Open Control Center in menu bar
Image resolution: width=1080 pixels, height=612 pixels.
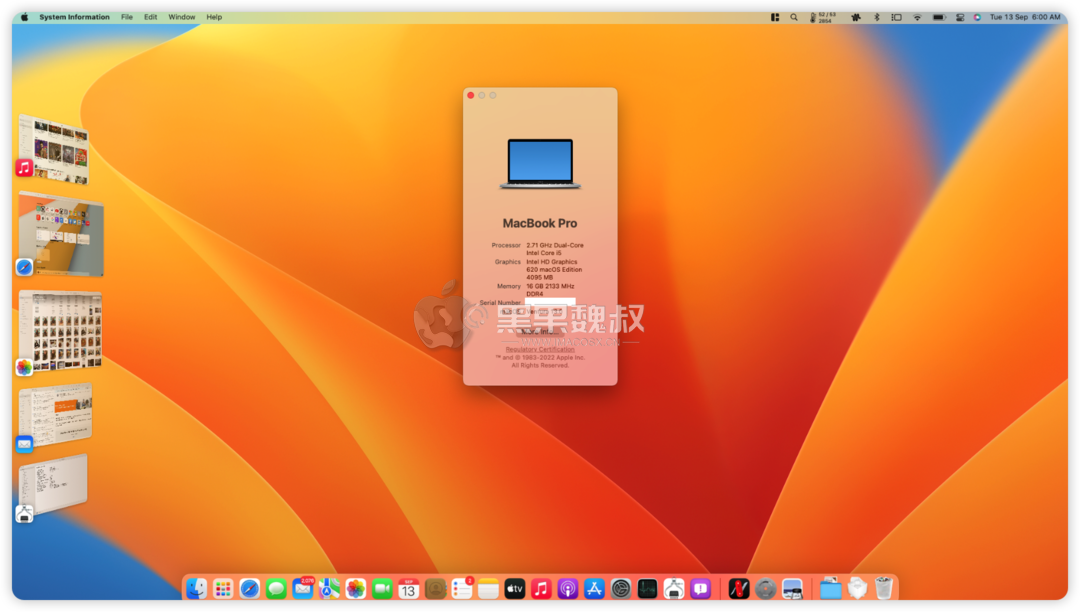[x=960, y=17]
